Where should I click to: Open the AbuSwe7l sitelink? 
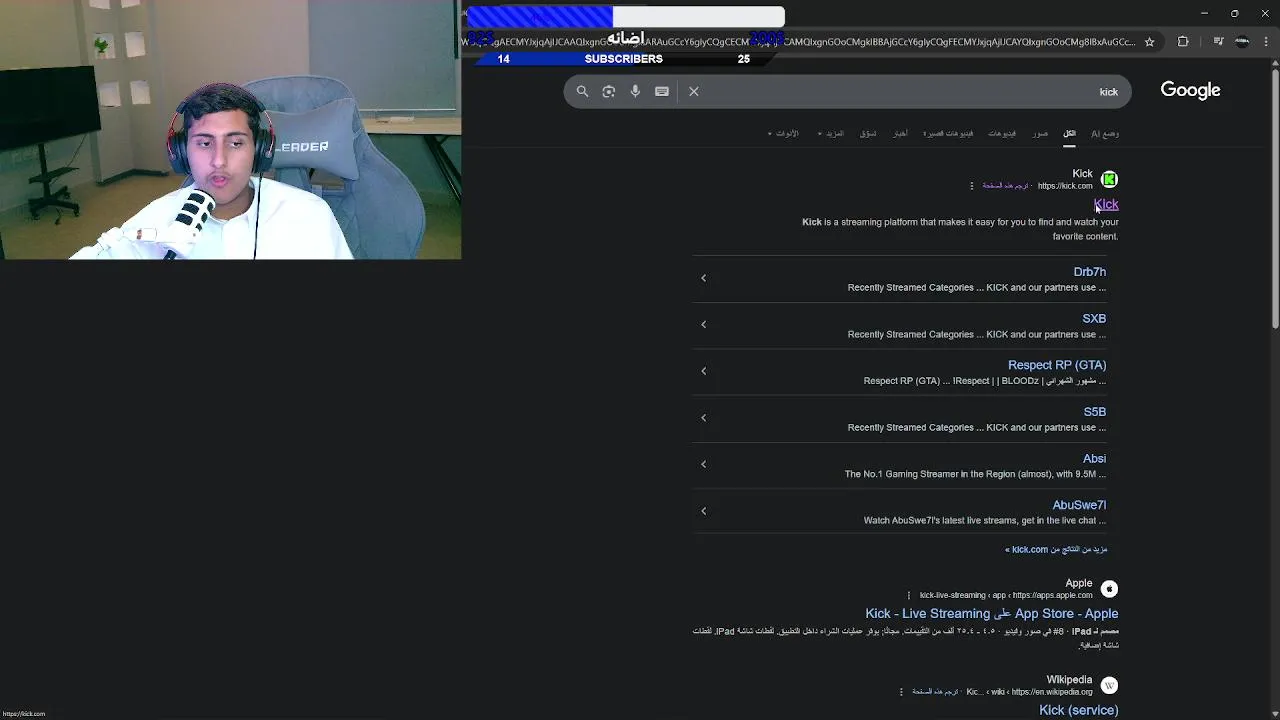(1079, 505)
